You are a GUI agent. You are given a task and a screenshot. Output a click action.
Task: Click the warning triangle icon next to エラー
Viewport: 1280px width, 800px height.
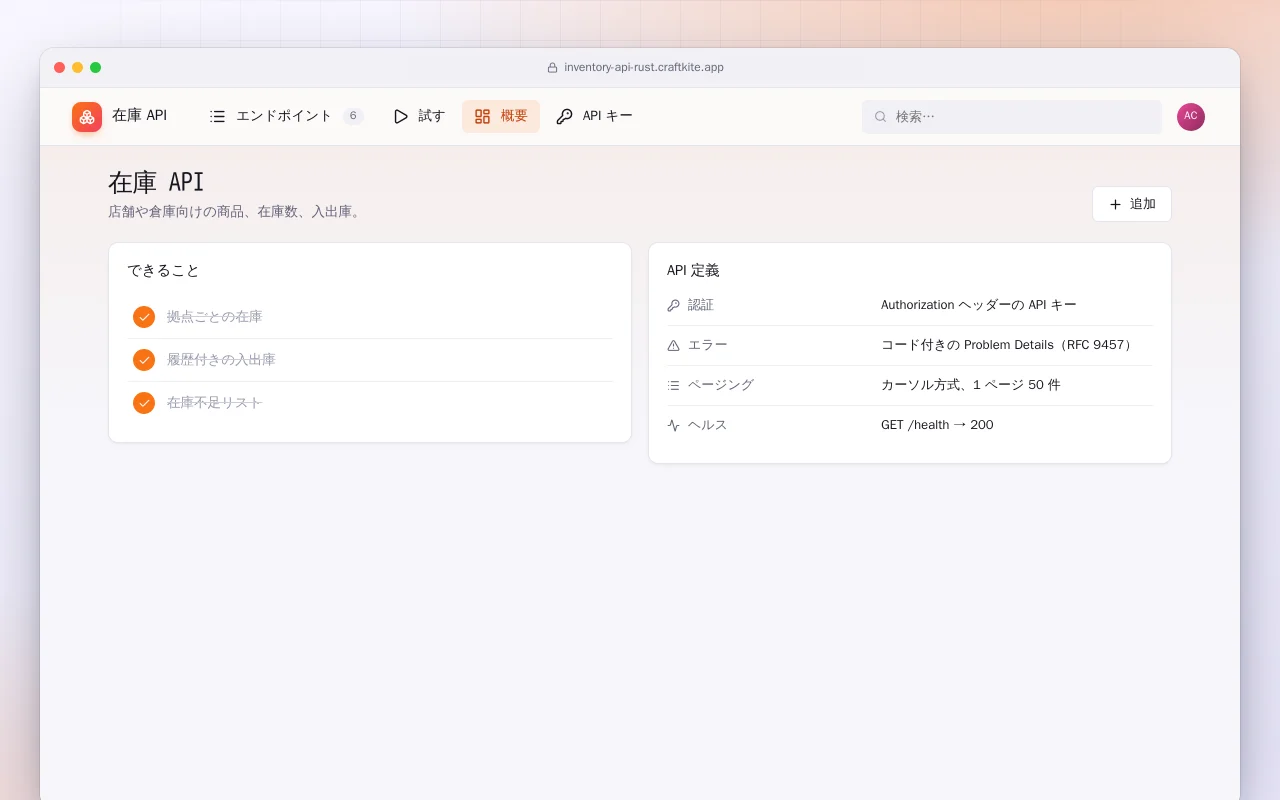click(674, 345)
